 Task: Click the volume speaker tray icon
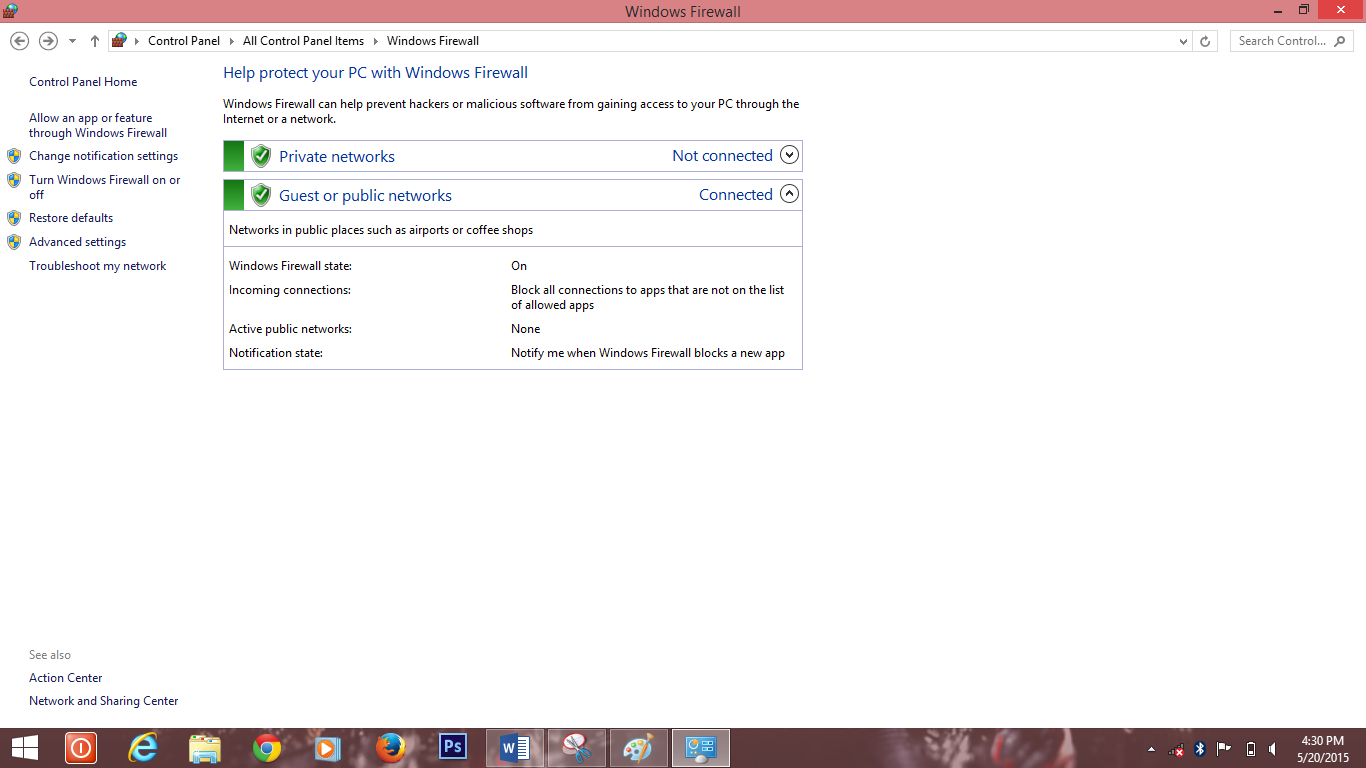[x=1273, y=749]
